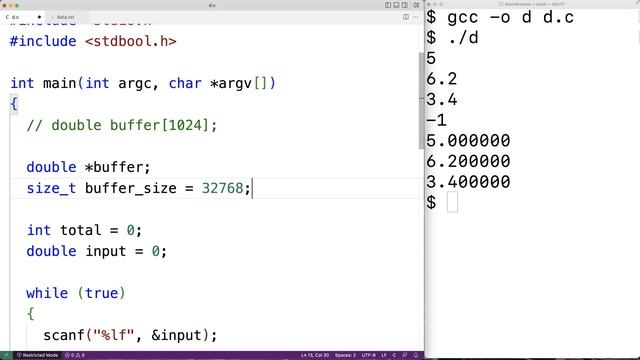Change file encoding UTF-8
Screen dimensions: 640x360
click(x=369, y=355)
